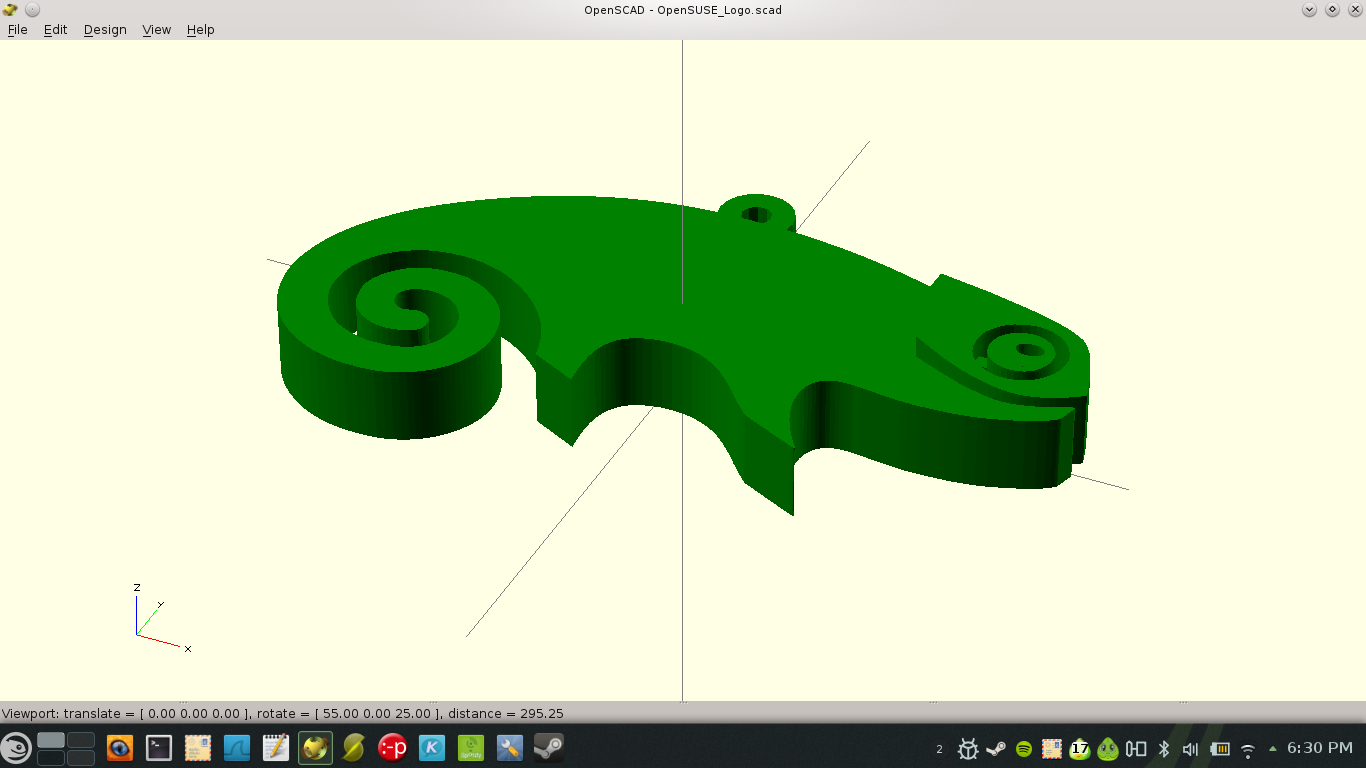Switch to the first virtual desktop in pager
The height and width of the screenshot is (768, 1366).
click(x=51, y=740)
